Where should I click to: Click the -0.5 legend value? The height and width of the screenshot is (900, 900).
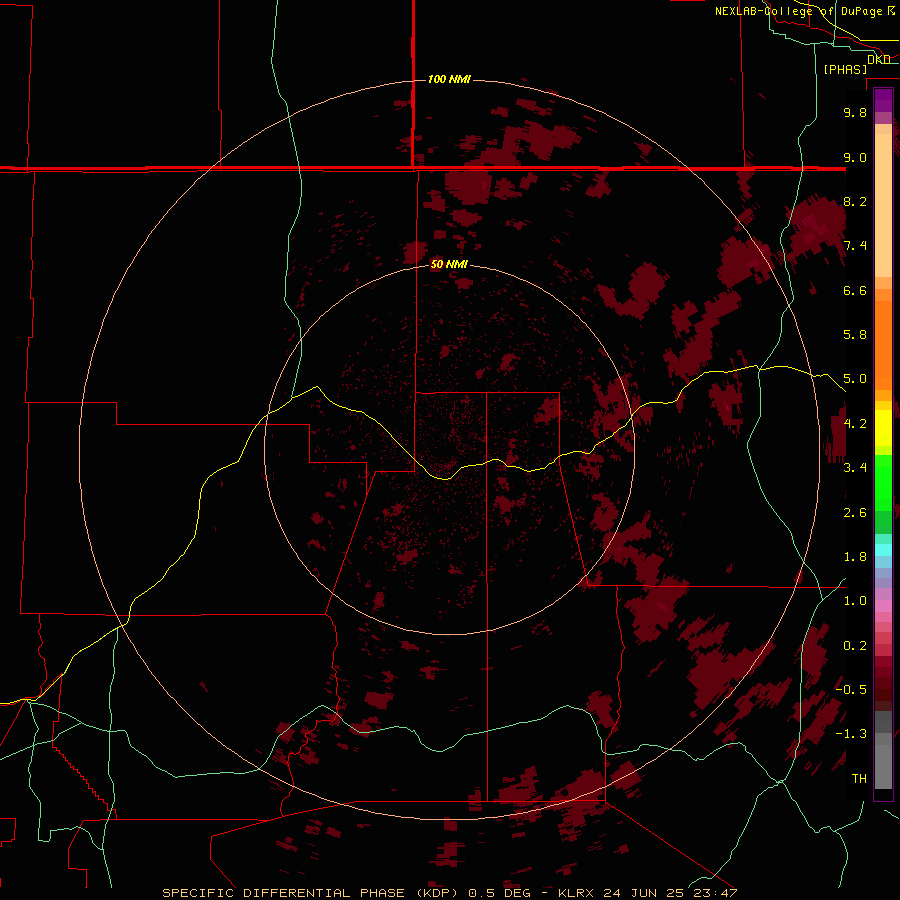click(851, 690)
